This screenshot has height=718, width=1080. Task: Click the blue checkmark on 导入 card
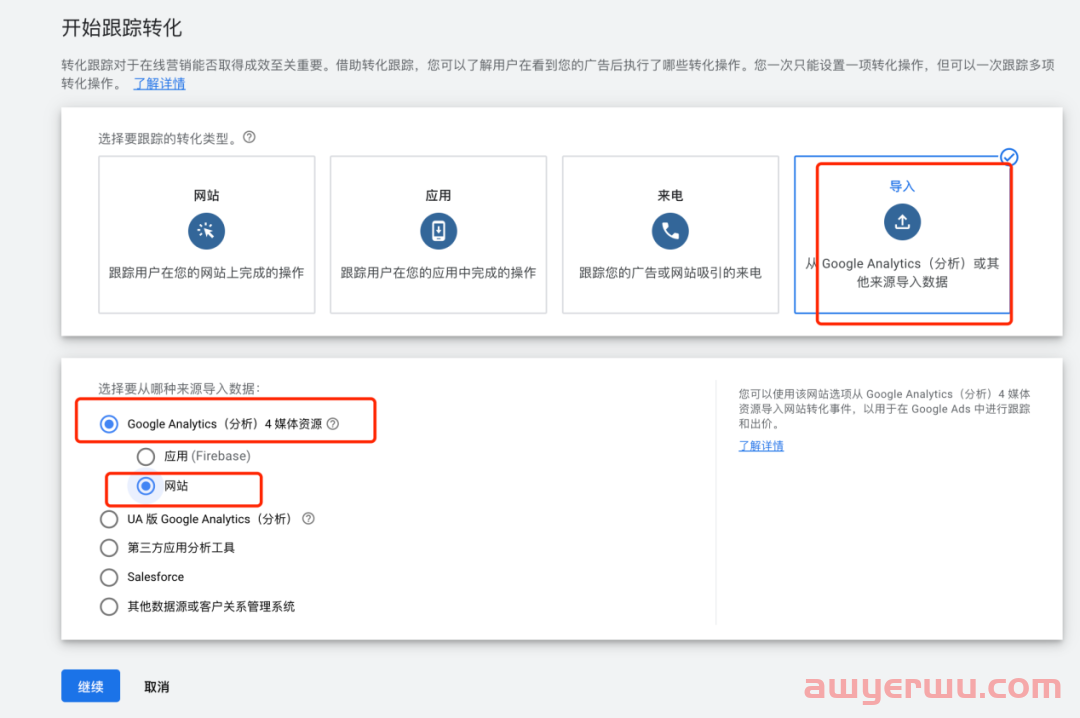point(1009,157)
